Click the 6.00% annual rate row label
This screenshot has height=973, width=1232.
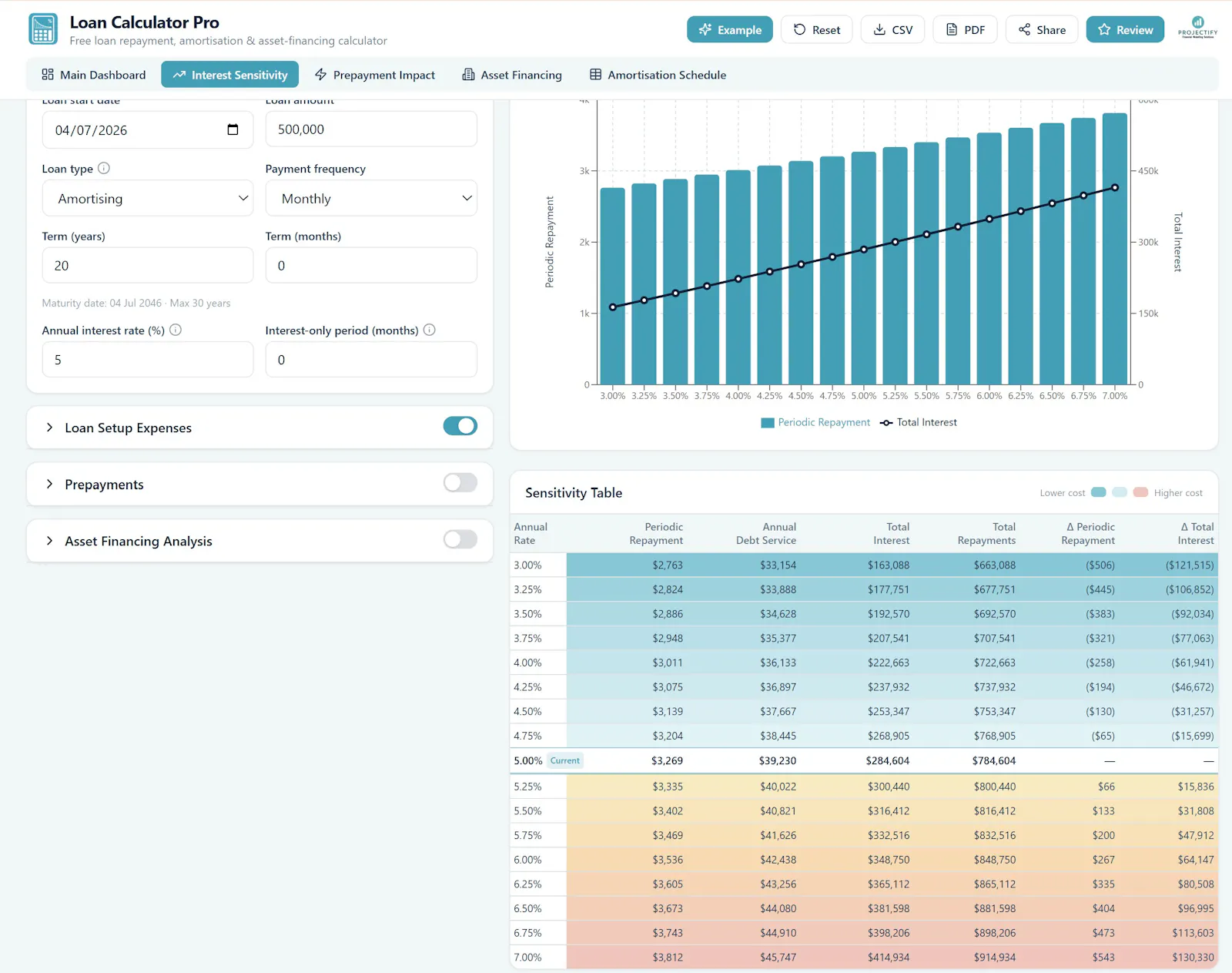click(x=528, y=860)
